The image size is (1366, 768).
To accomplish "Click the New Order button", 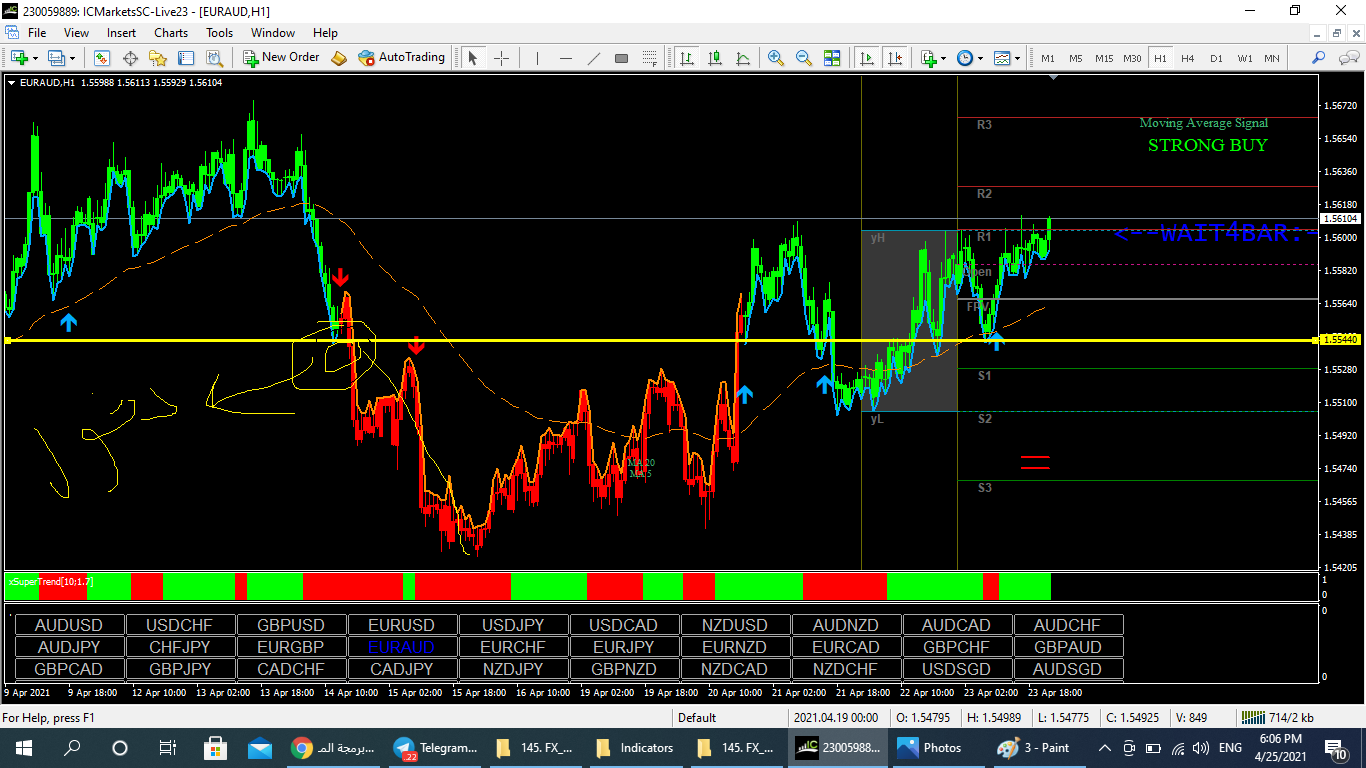I will pos(281,58).
